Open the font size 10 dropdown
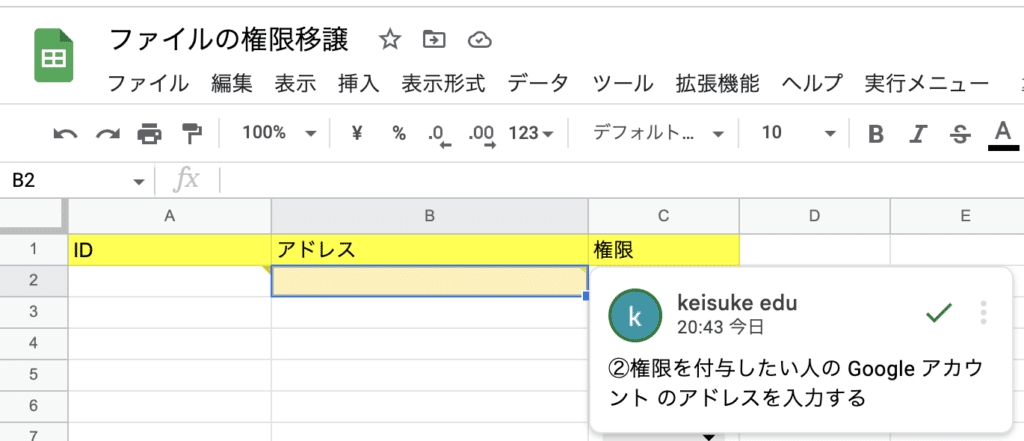Image resolution: width=1024 pixels, height=441 pixels. 798,133
